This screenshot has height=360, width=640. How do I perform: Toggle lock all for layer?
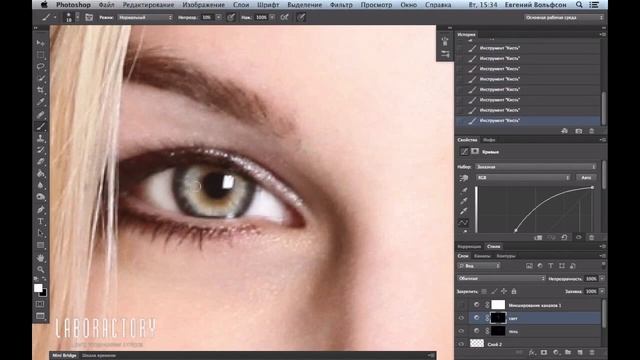click(x=514, y=291)
